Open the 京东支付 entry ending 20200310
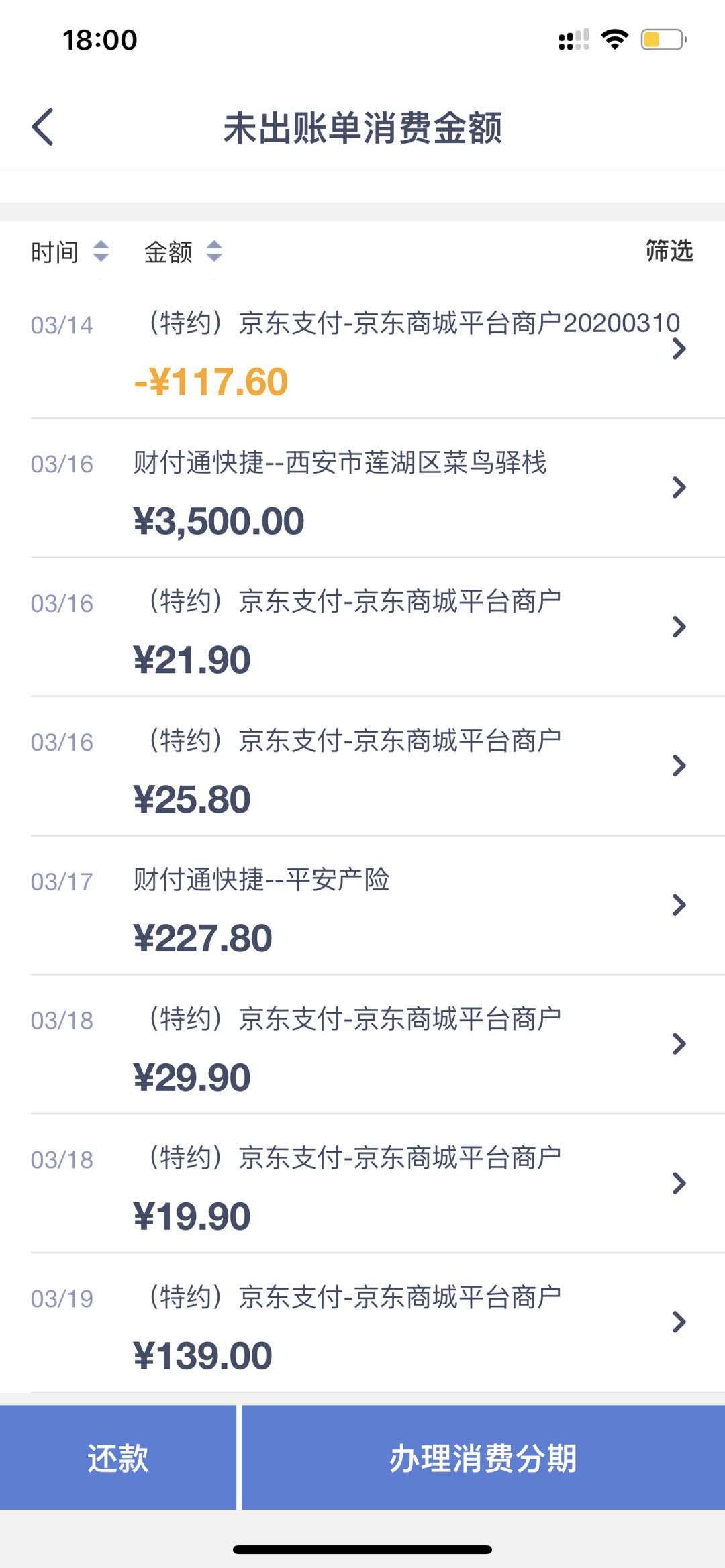Viewport: 725px width, 1568px height. point(362,349)
